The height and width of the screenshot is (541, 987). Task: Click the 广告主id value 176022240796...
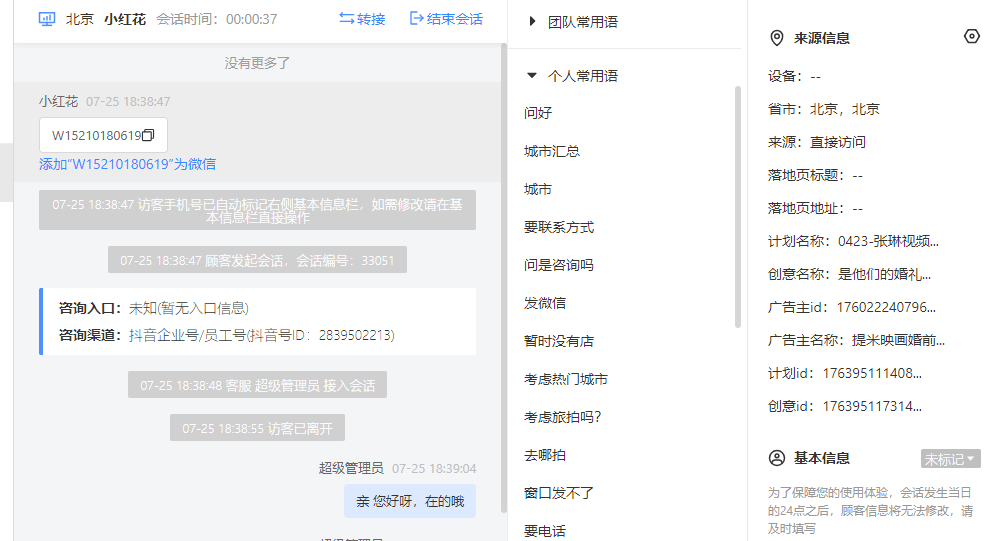point(886,307)
